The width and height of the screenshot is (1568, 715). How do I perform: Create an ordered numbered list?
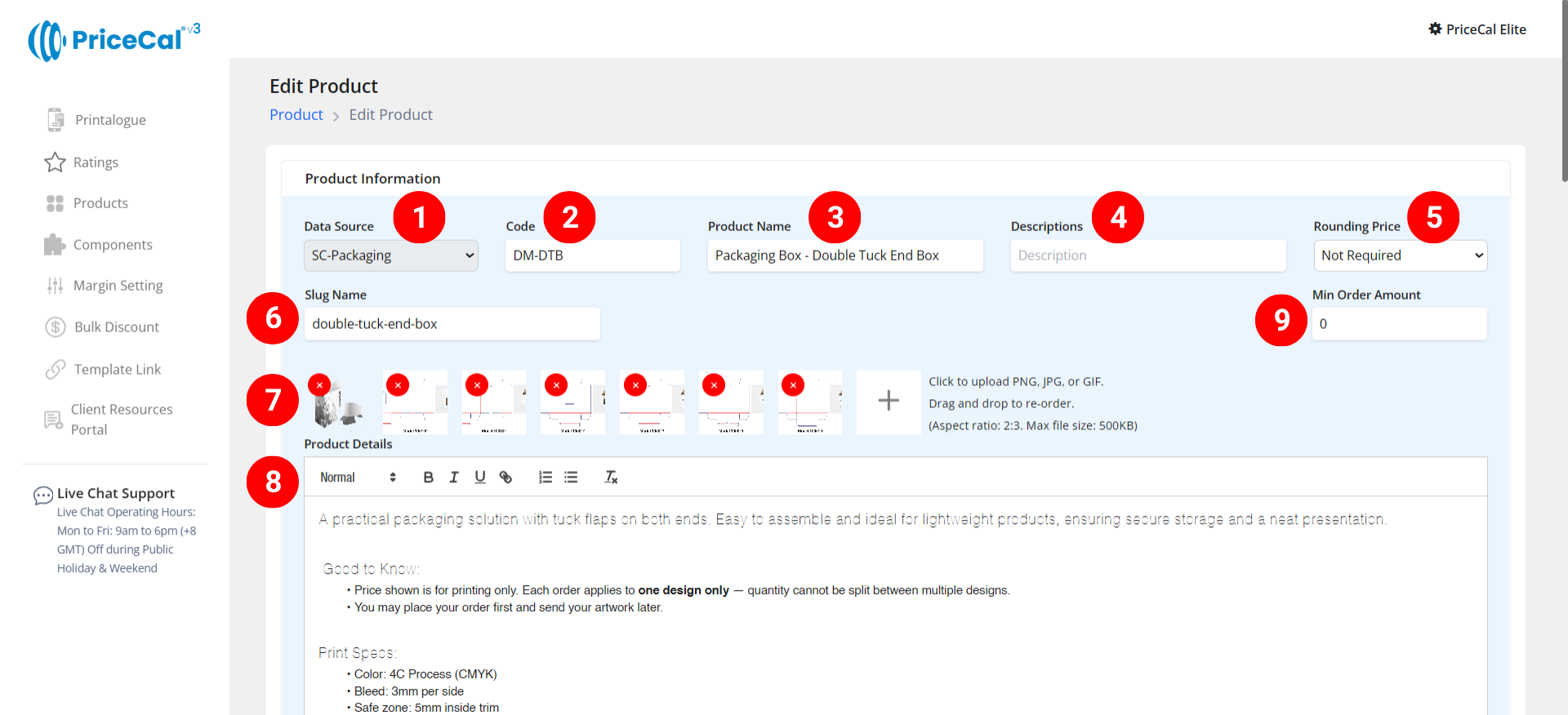[x=545, y=477]
